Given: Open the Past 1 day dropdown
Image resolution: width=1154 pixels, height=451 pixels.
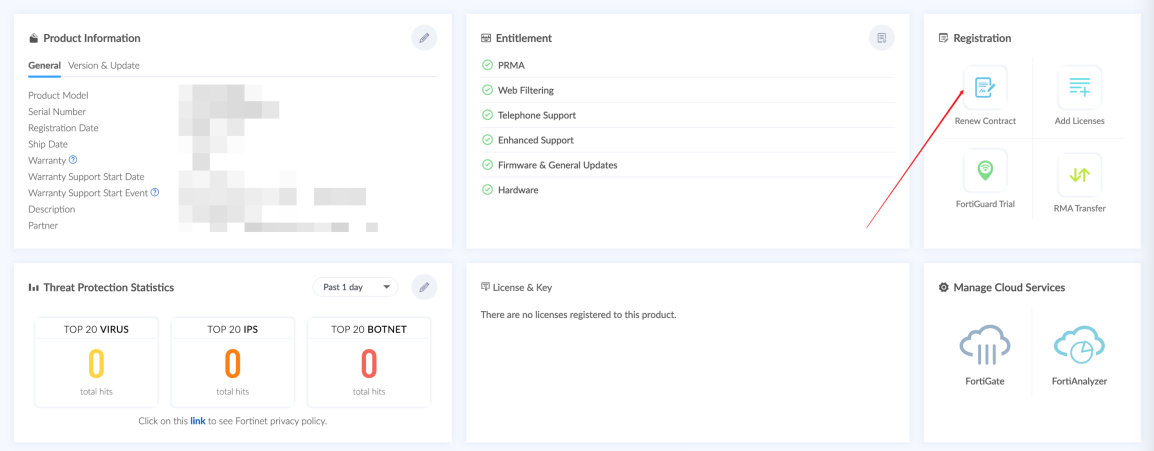Looking at the screenshot, I should coord(355,287).
